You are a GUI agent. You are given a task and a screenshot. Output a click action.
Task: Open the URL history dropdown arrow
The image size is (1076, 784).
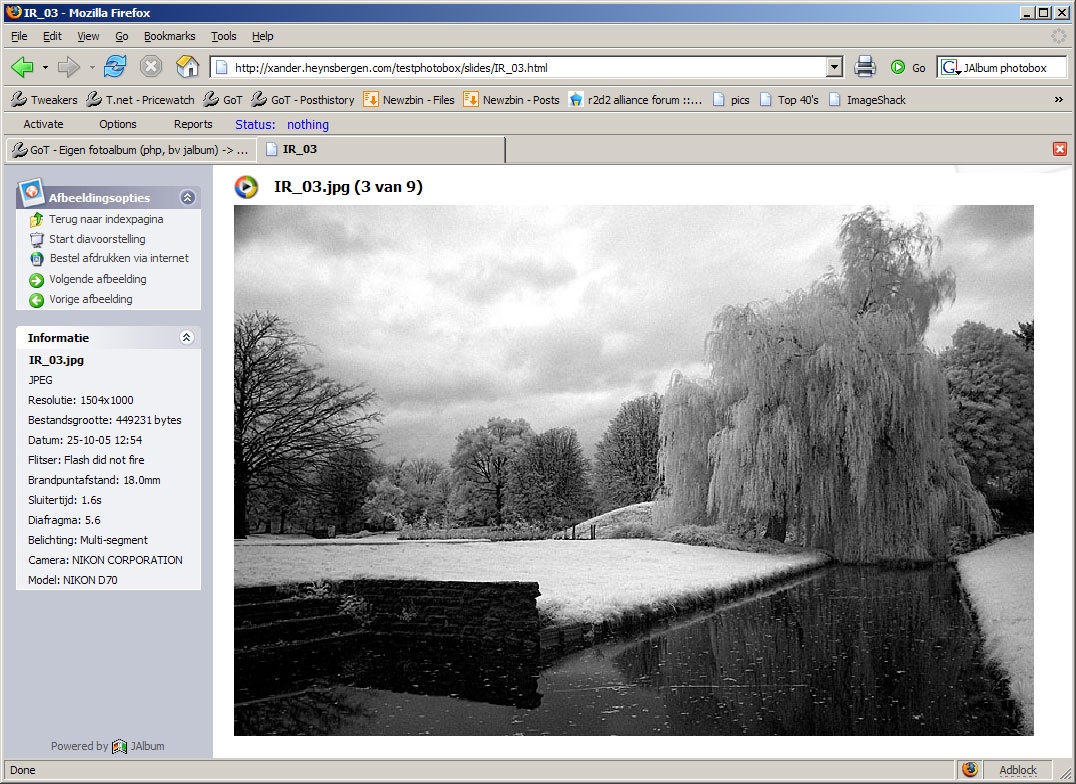coord(834,67)
